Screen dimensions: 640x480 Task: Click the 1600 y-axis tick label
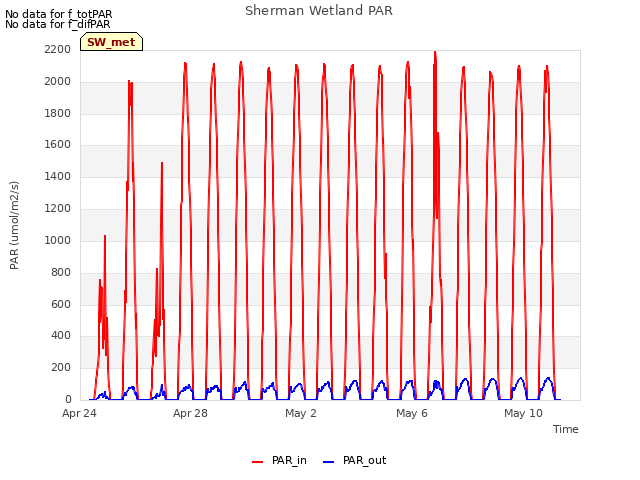point(58,144)
